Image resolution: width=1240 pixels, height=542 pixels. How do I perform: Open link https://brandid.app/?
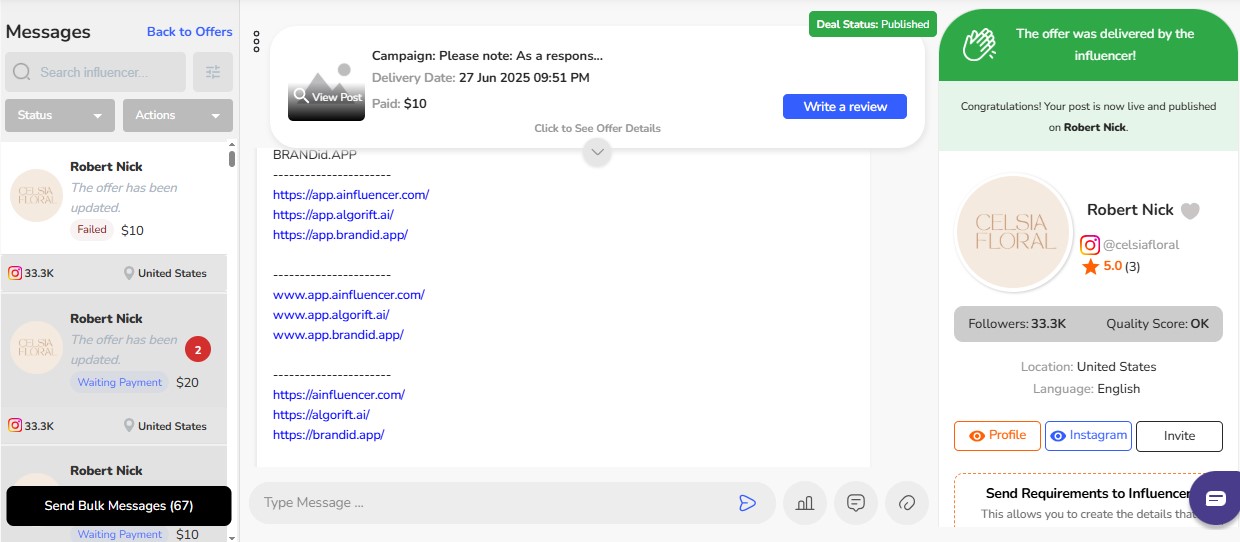tap(328, 435)
